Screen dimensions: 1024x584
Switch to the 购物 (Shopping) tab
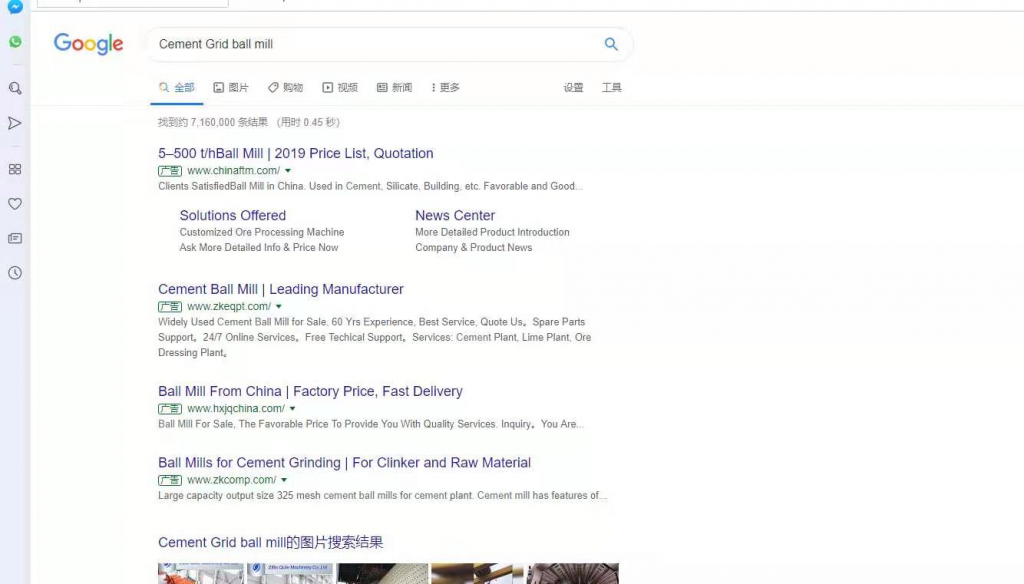coord(285,88)
